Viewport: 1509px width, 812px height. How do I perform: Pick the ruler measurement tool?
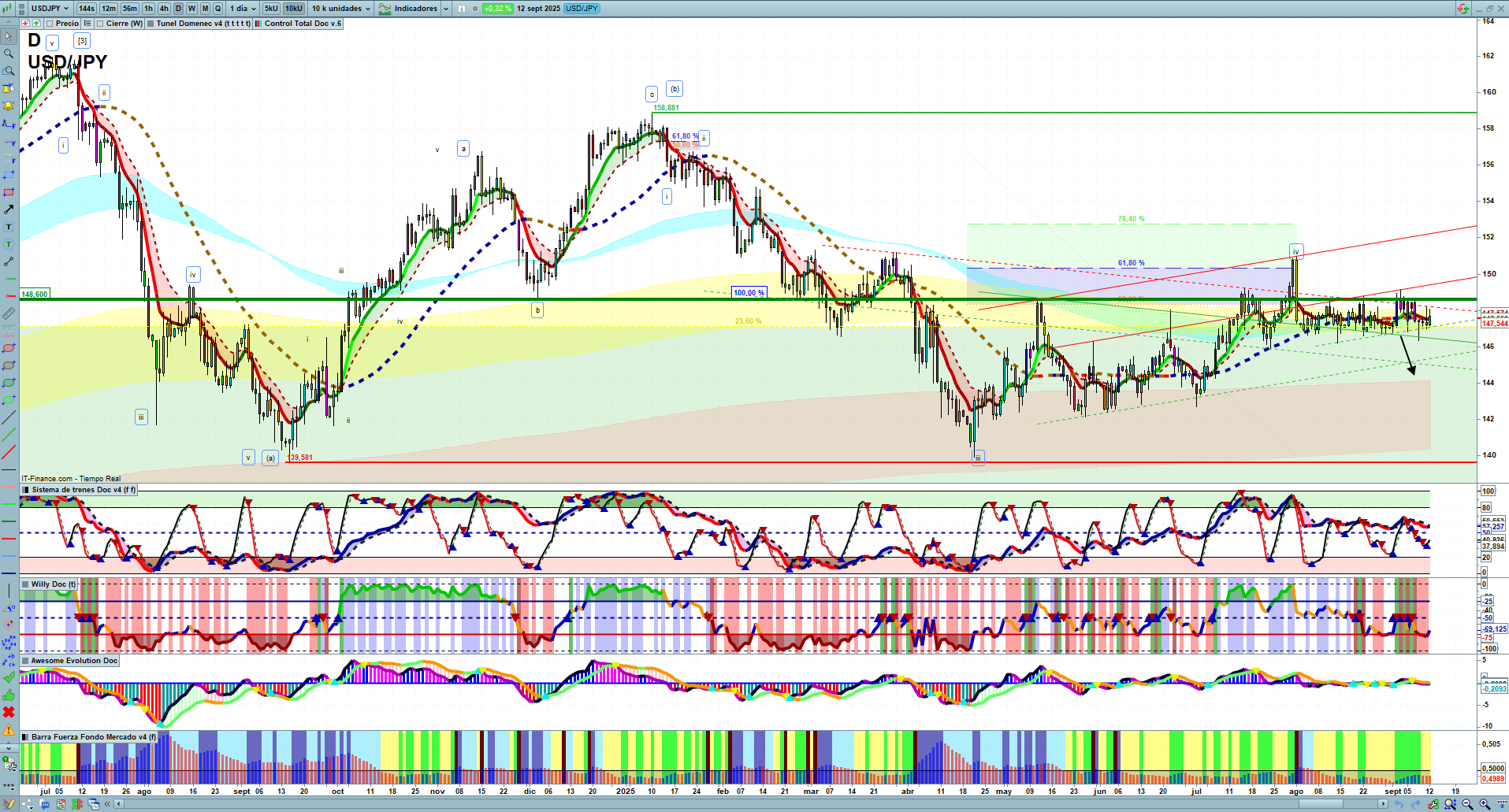(9, 313)
